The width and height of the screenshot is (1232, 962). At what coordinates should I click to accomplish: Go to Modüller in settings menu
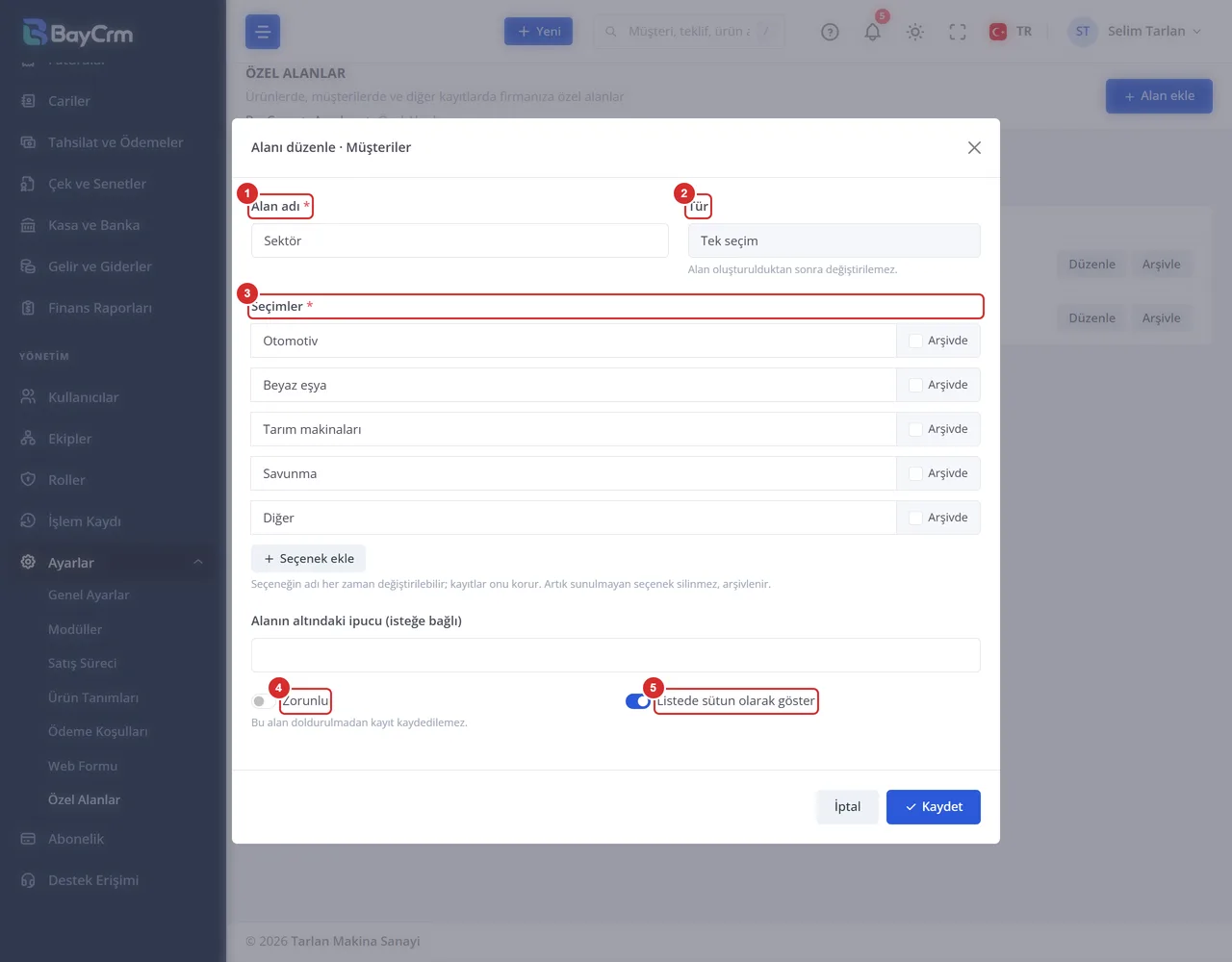[75, 630]
